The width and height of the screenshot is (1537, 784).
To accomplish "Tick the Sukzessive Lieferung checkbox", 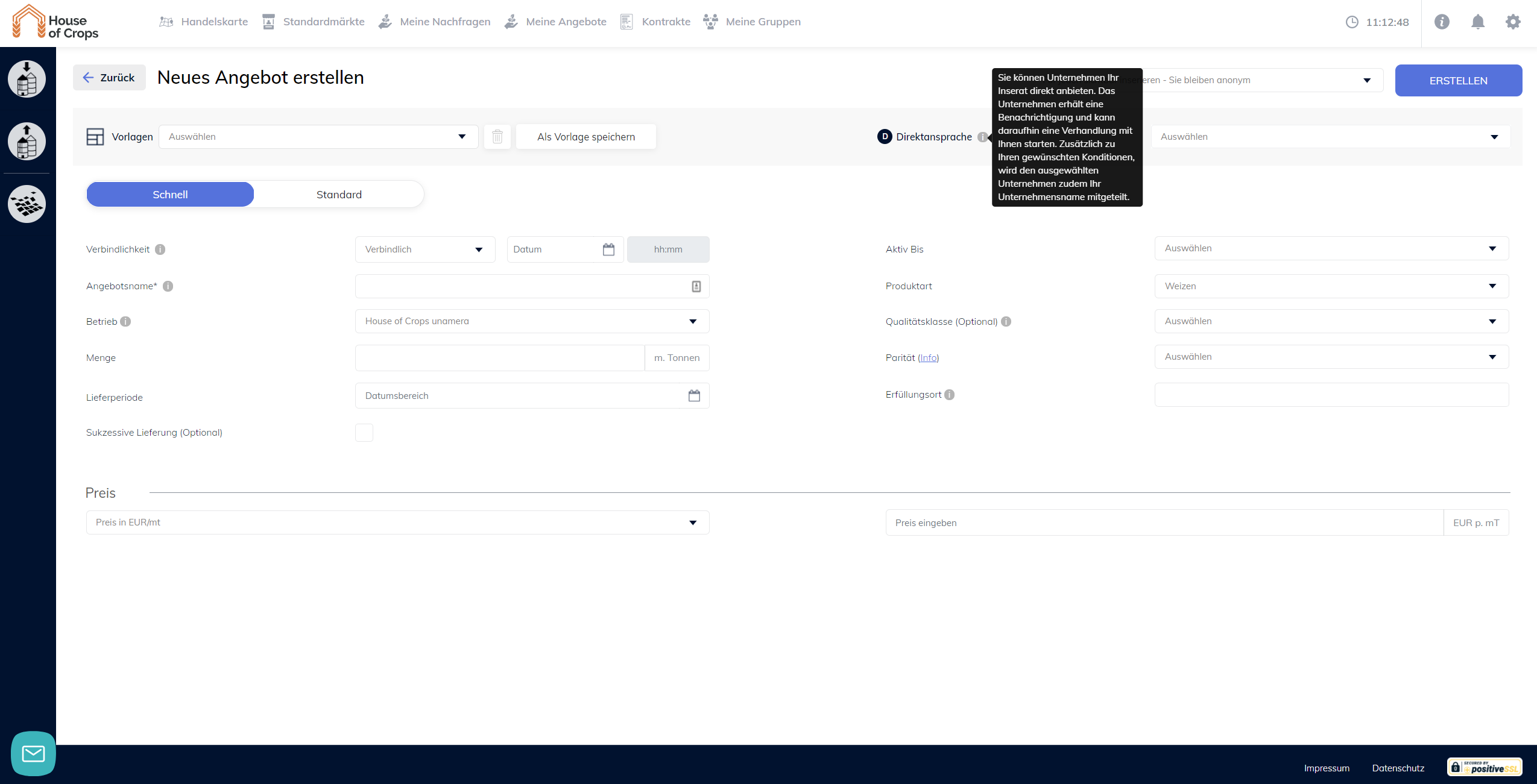I will pos(364,433).
